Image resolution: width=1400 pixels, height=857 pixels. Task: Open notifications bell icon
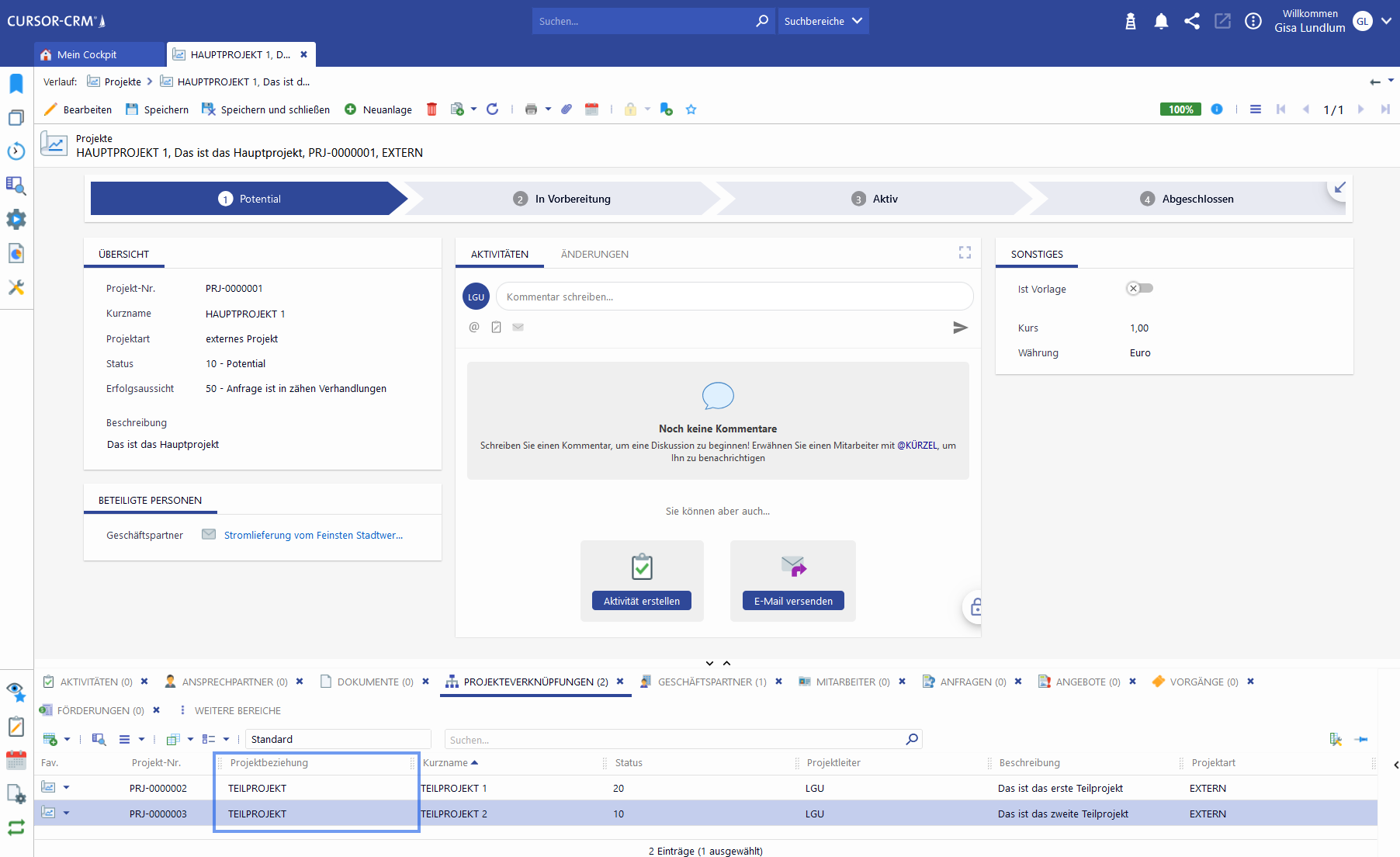(x=1161, y=22)
